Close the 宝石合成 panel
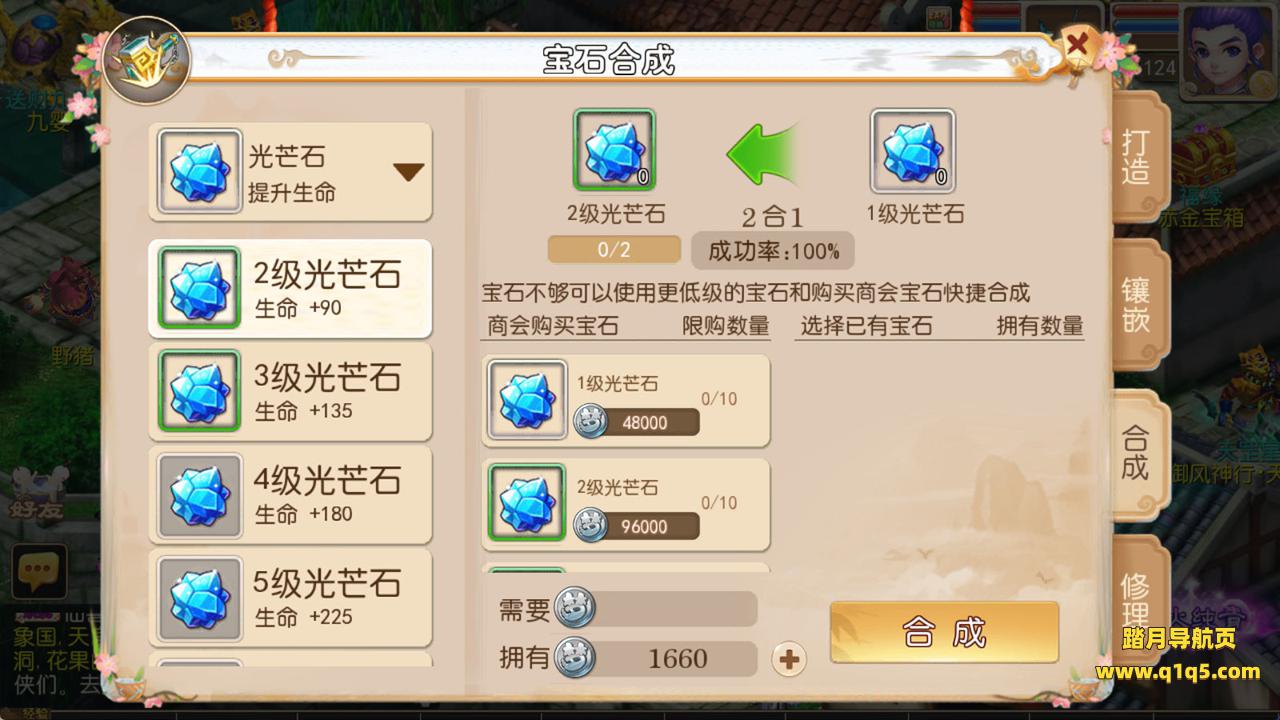 [1077, 45]
